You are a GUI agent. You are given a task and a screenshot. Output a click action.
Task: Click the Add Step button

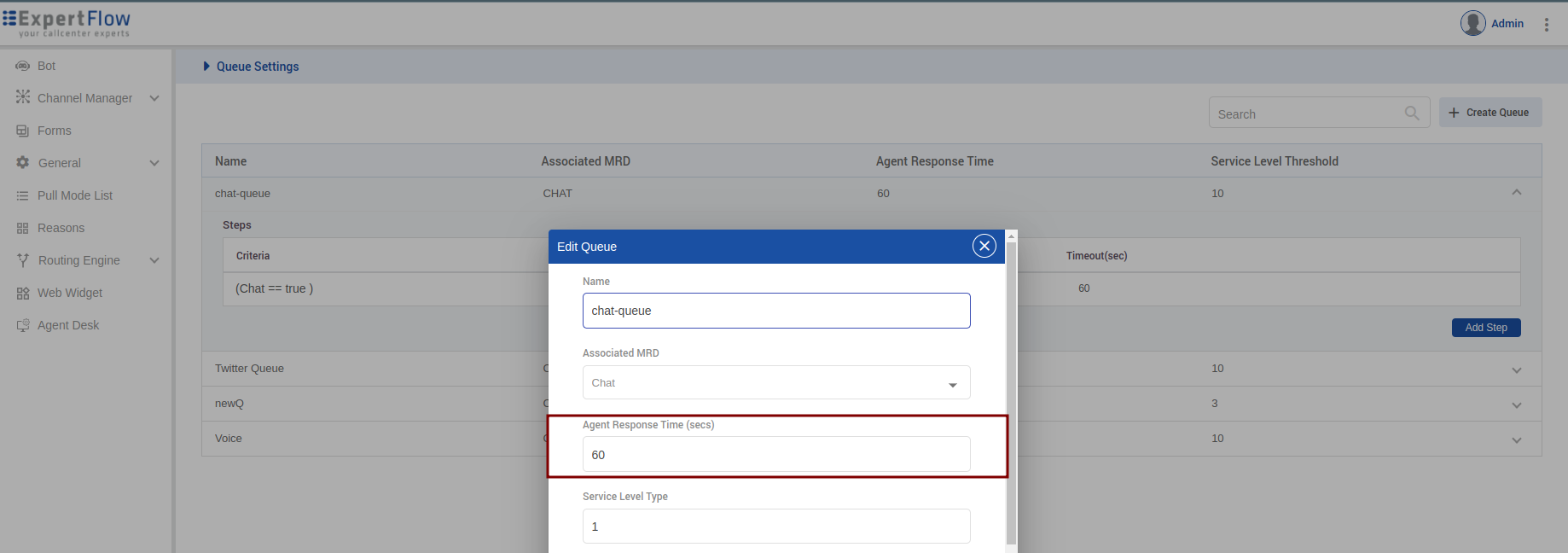[1485, 328]
